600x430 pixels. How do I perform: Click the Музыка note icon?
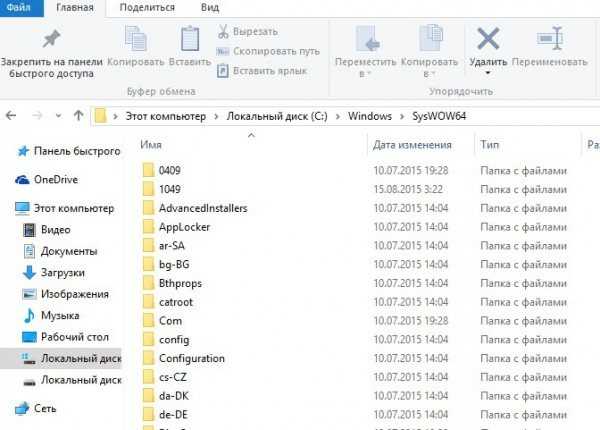click(x=29, y=316)
